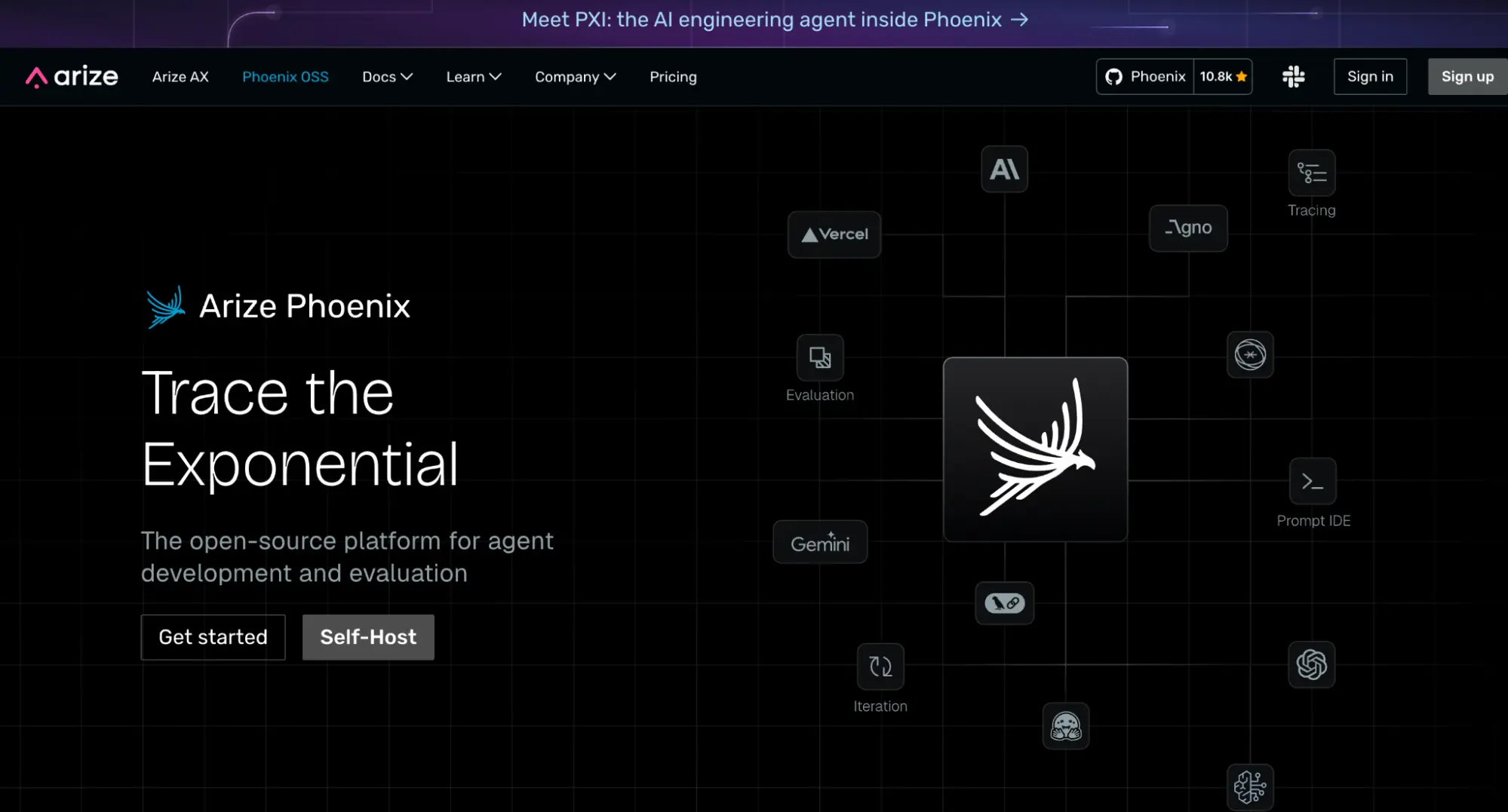Image resolution: width=1508 pixels, height=812 pixels.
Task: Click the Get started button
Action: 213,637
